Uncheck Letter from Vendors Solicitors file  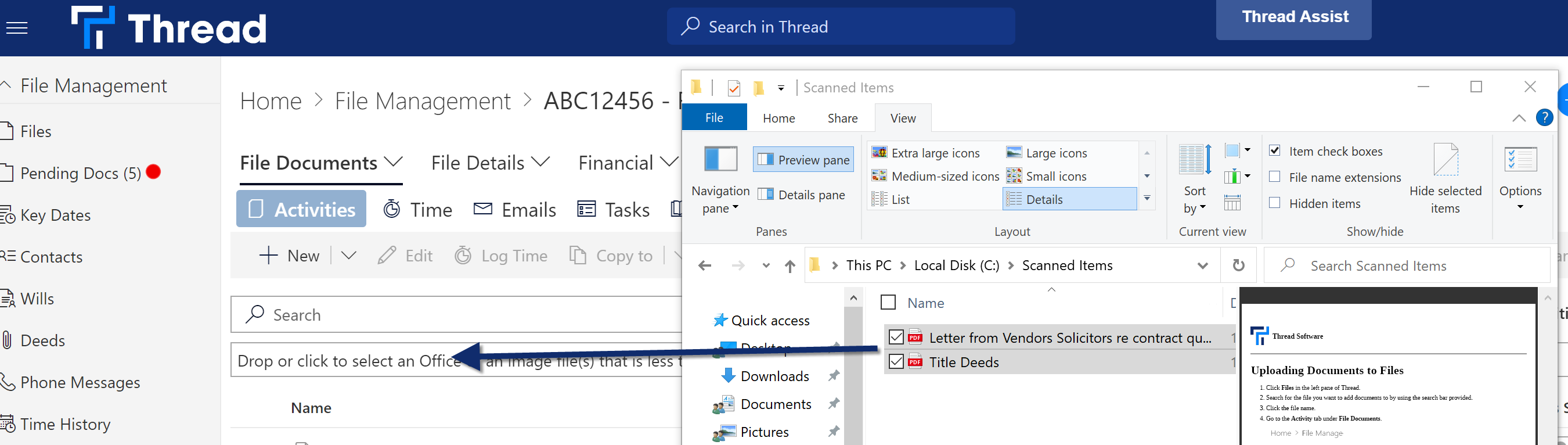coord(896,336)
